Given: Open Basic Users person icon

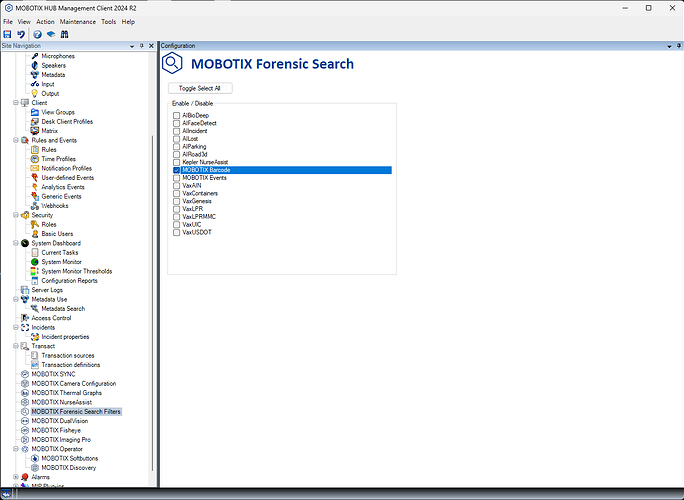Looking at the screenshot, I should coord(35,234).
